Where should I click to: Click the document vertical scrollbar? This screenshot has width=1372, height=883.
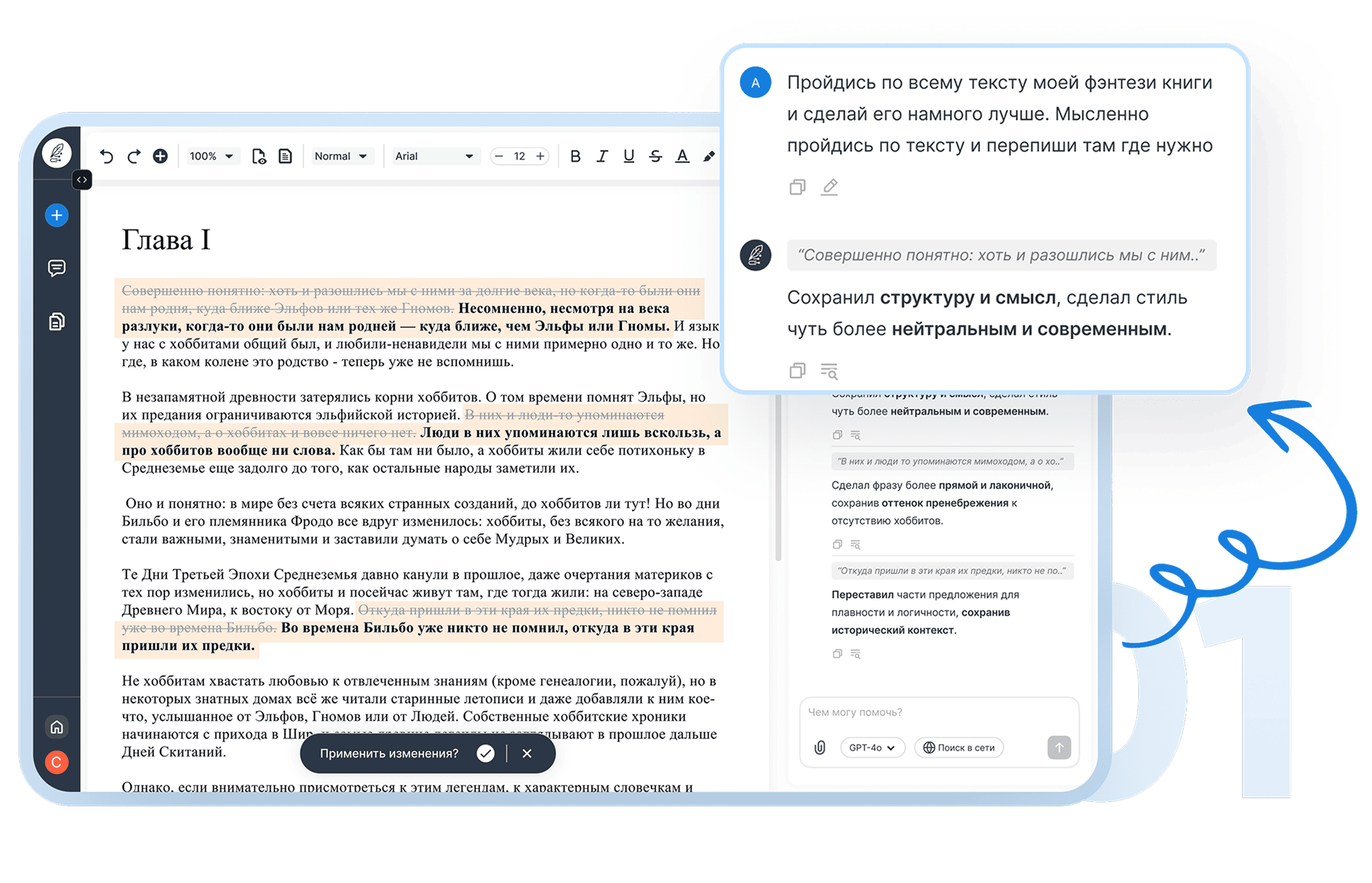point(778,476)
